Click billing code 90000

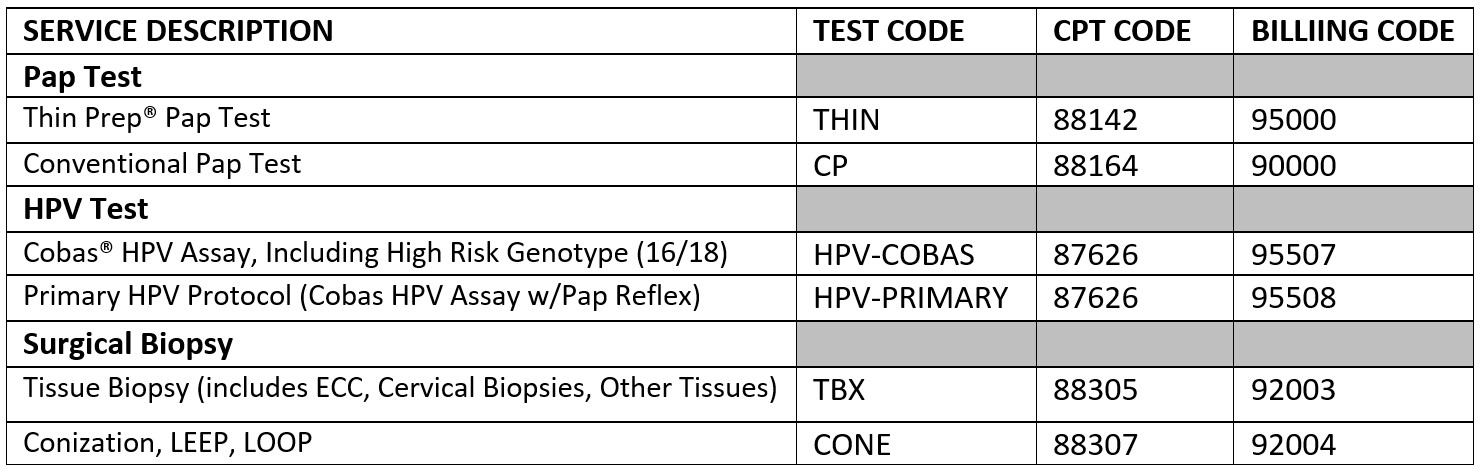(1293, 166)
